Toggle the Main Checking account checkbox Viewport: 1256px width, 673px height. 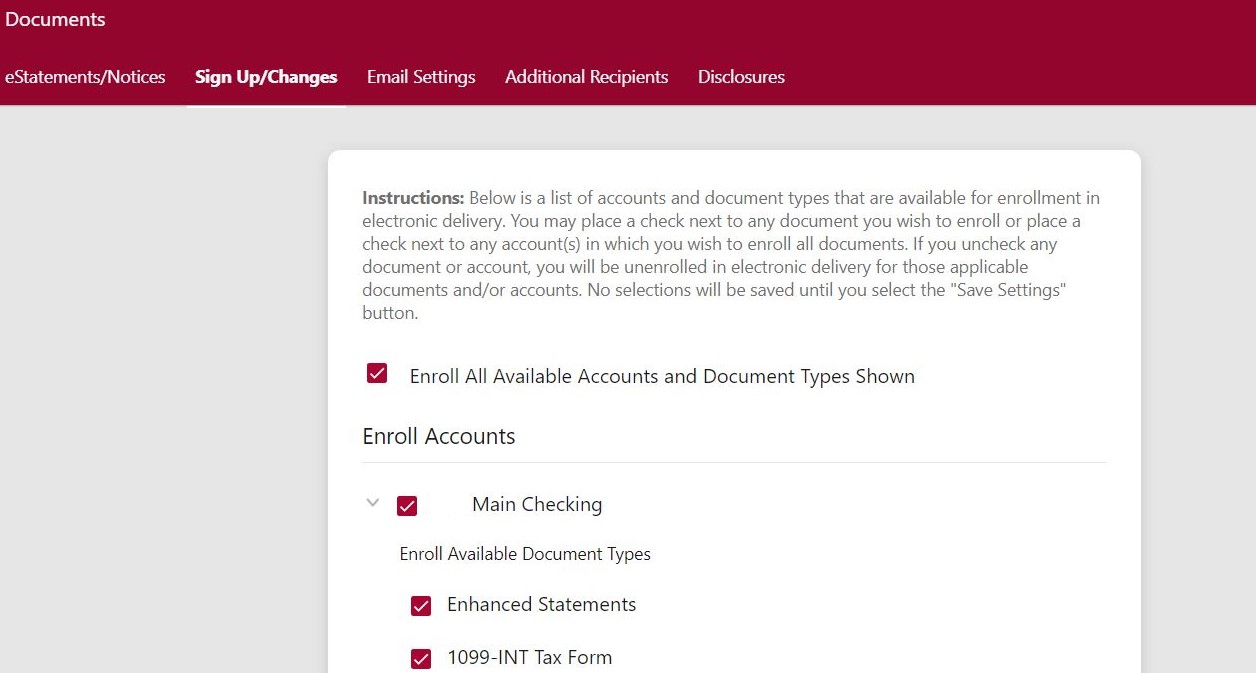tap(407, 506)
